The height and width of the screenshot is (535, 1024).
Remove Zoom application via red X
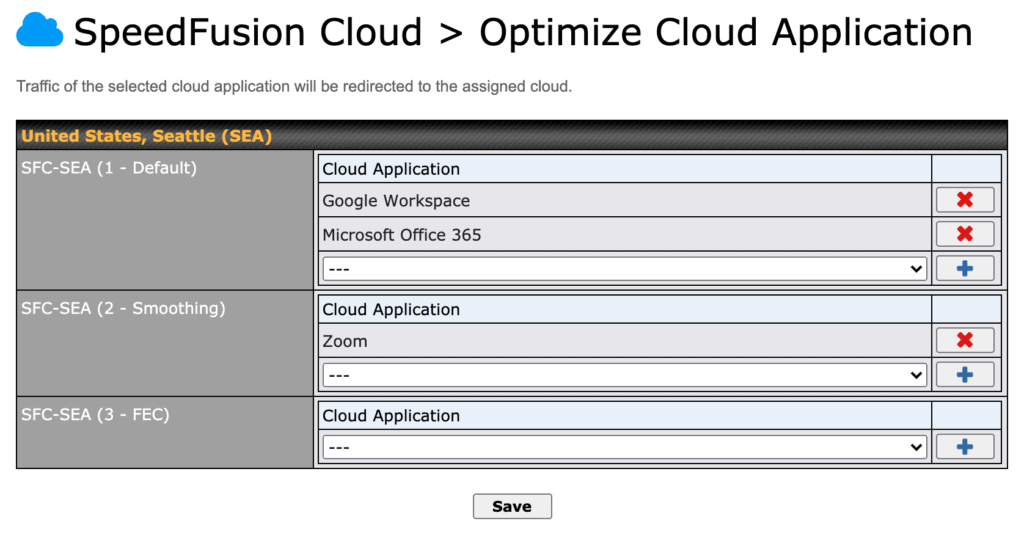click(x=965, y=341)
